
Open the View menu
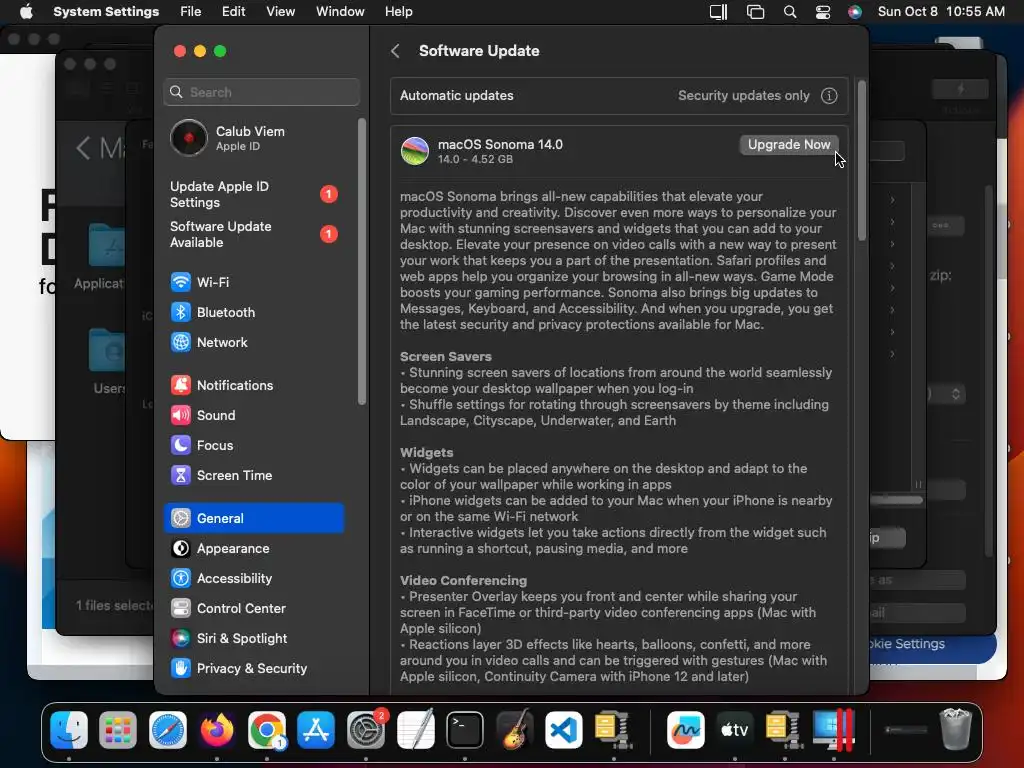280,11
